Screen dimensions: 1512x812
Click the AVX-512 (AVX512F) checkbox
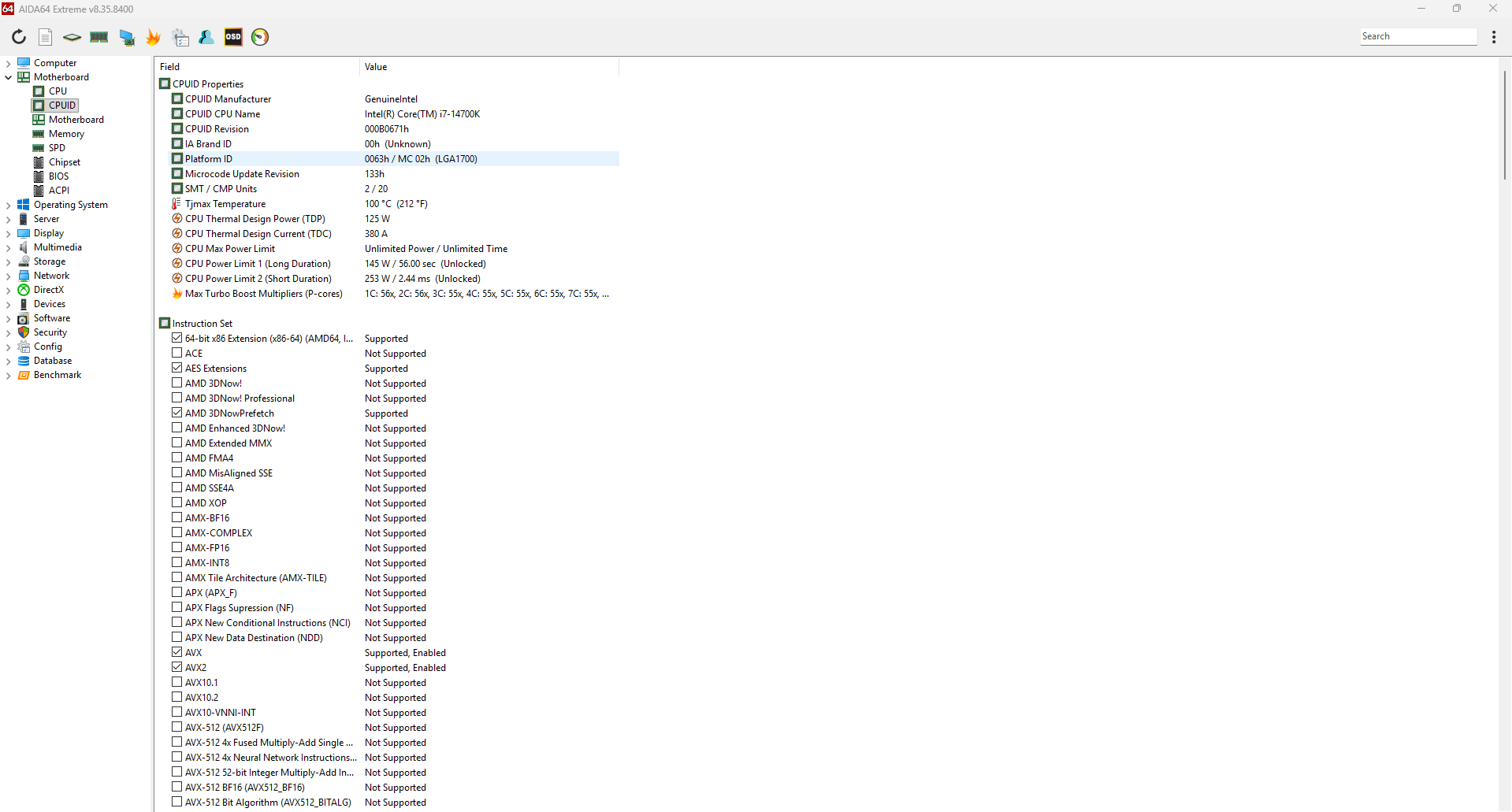pos(177,727)
